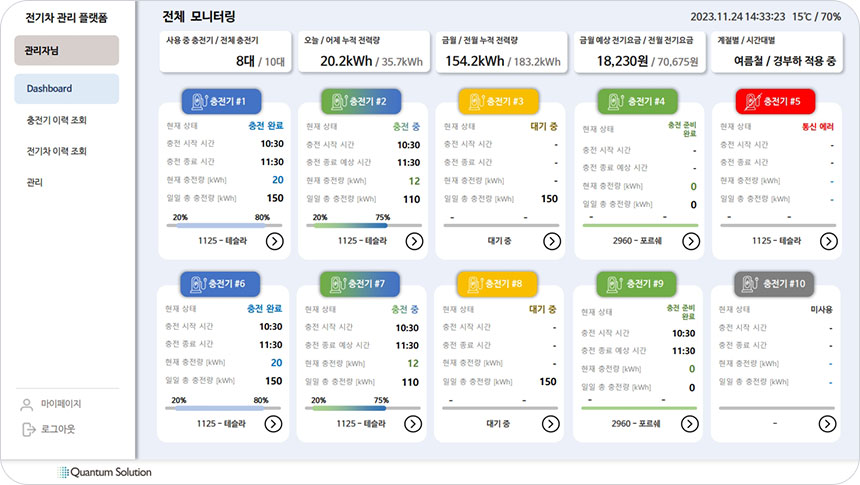Image resolution: width=860 pixels, height=485 pixels.
Task: Click the My Page user icon
Action: [x=27, y=405]
